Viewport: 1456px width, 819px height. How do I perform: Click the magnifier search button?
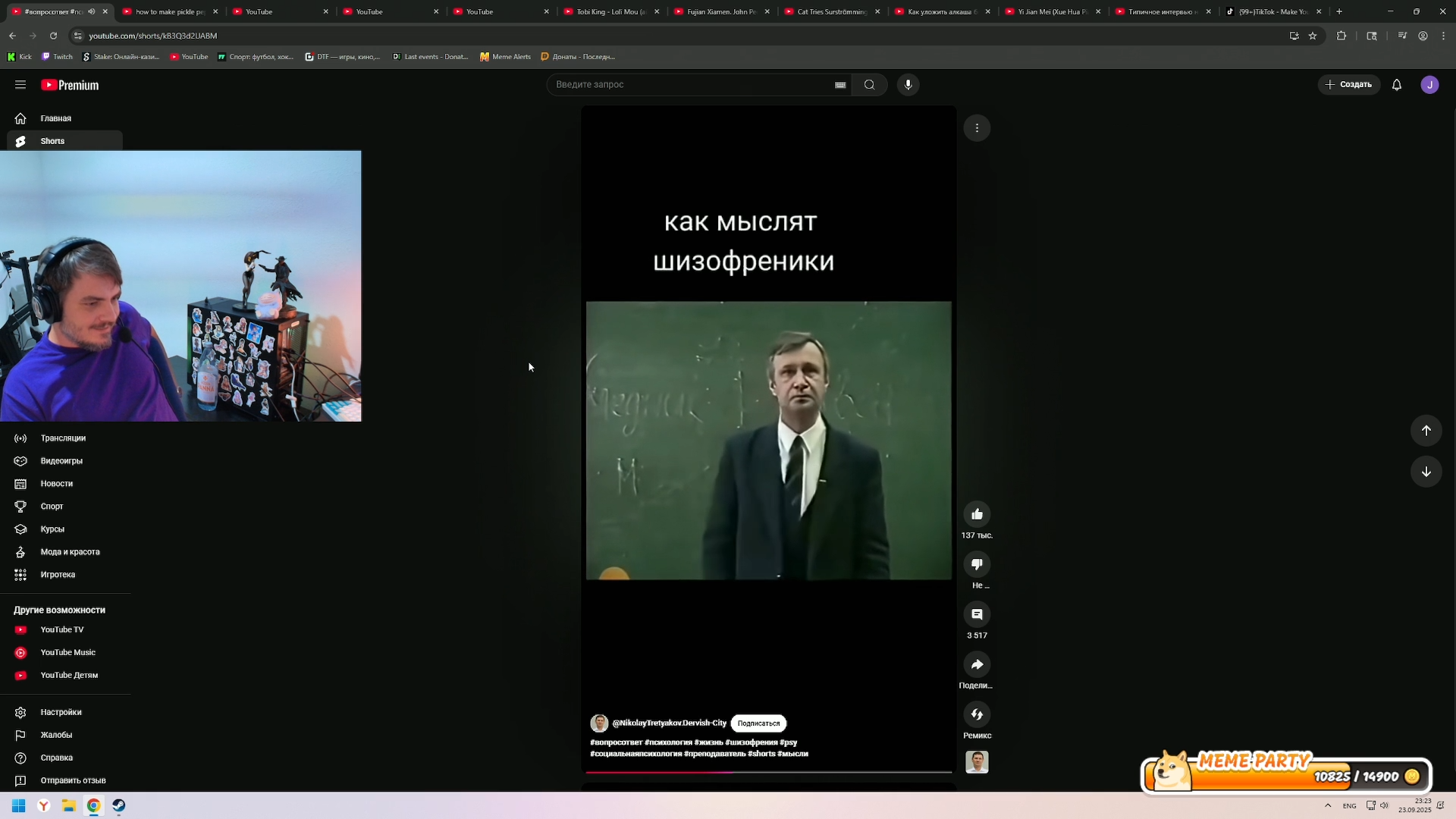[869, 85]
